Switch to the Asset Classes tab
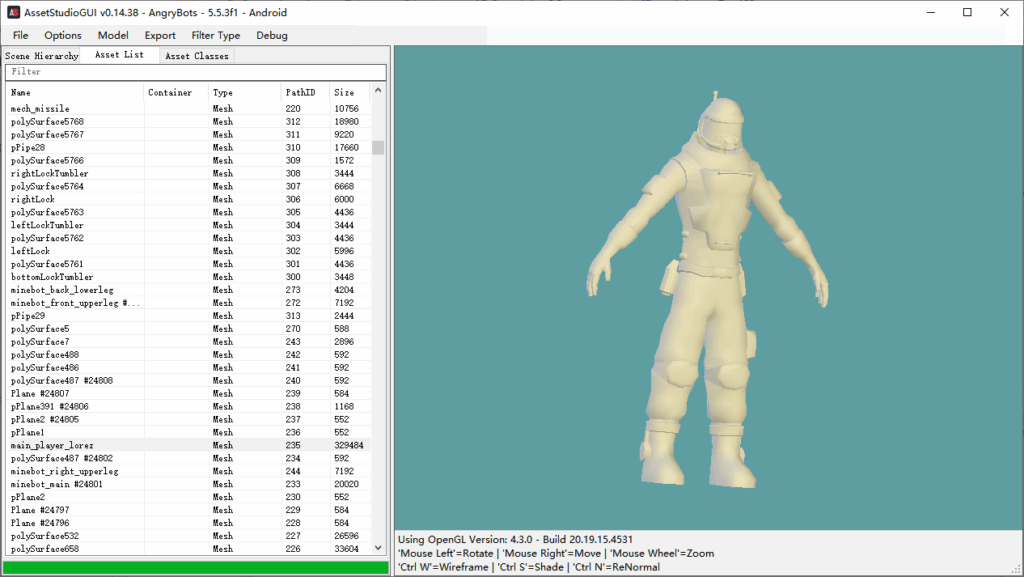 197,56
